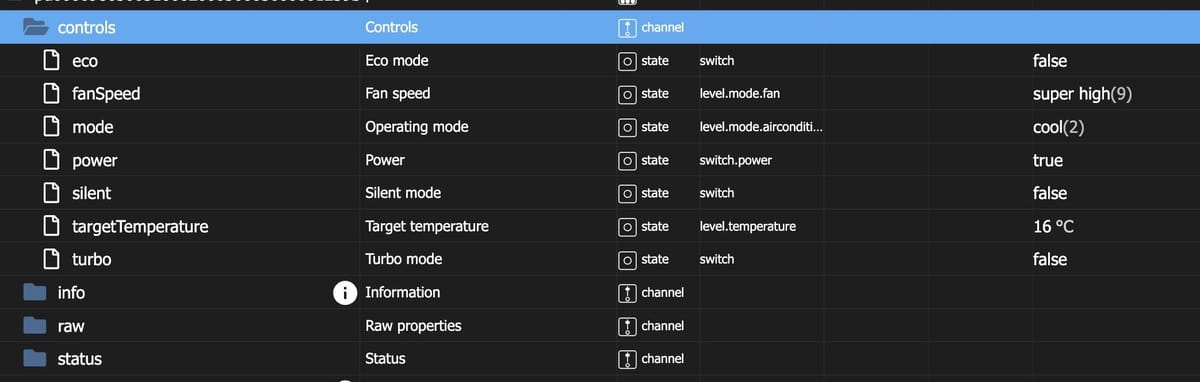This screenshot has width=1200, height=382.
Task: Toggle the Silent mode false value
Action: [x=1050, y=193]
